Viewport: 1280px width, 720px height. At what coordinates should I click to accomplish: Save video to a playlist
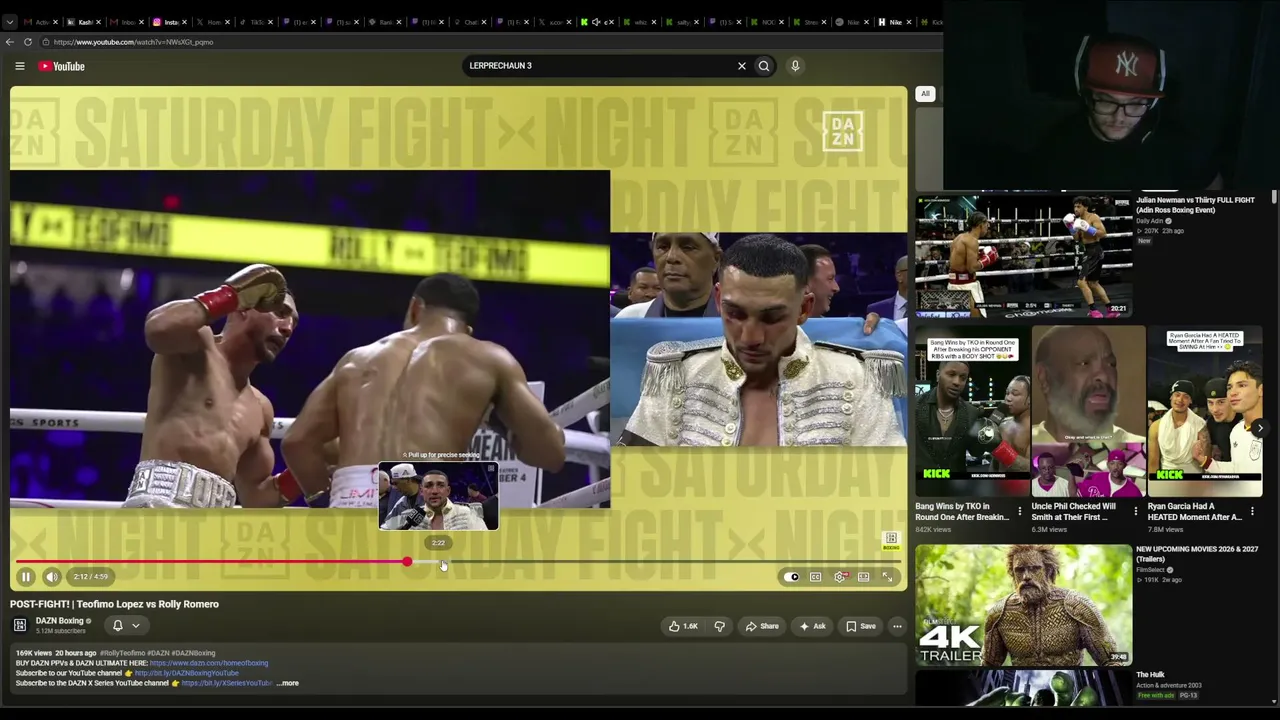(x=860, y=627)
